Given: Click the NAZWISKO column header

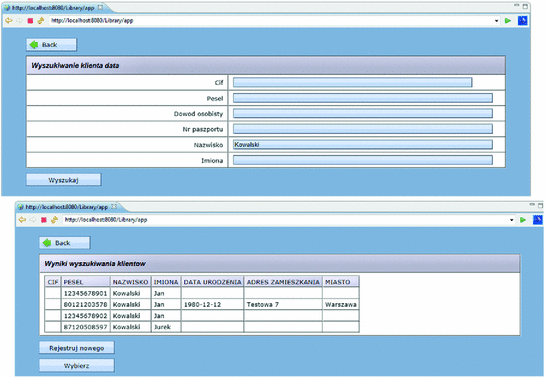Looking at the screenshot, I should (131, 282).
